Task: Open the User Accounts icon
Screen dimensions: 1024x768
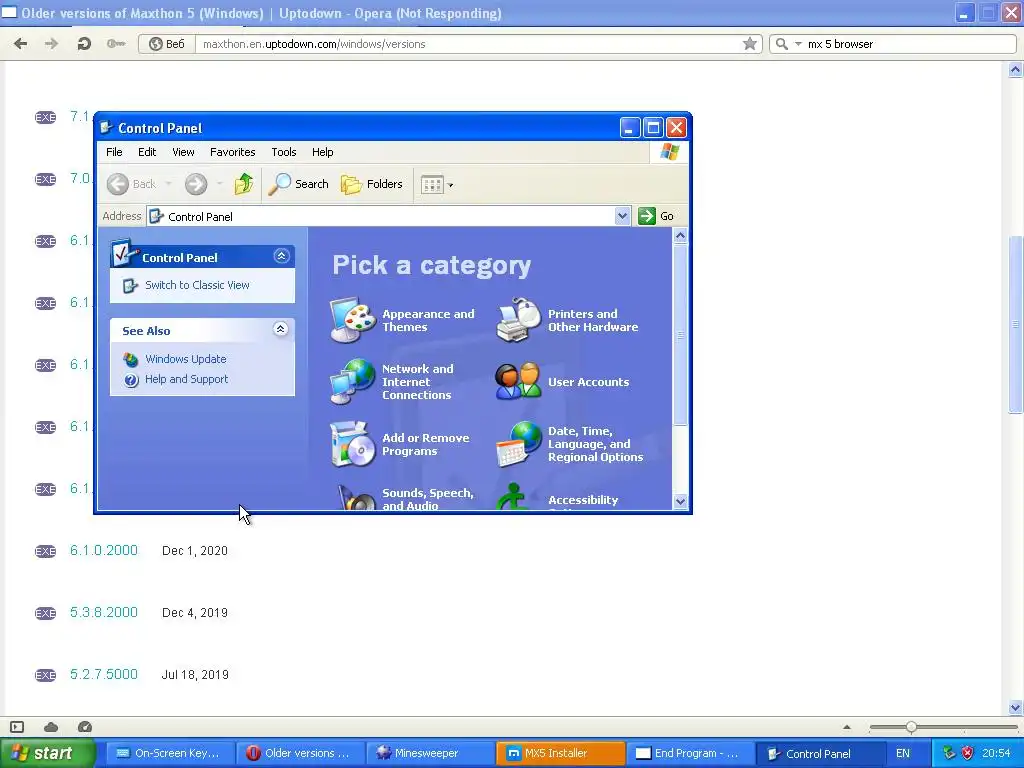Action: point(519,381)
